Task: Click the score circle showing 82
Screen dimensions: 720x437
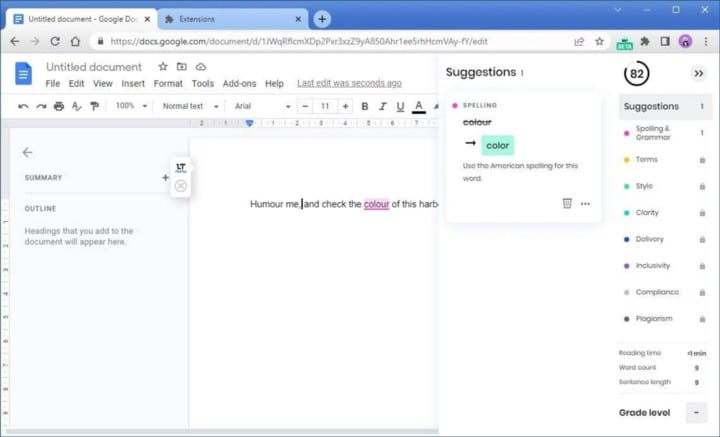Action: tap(636, 73)
